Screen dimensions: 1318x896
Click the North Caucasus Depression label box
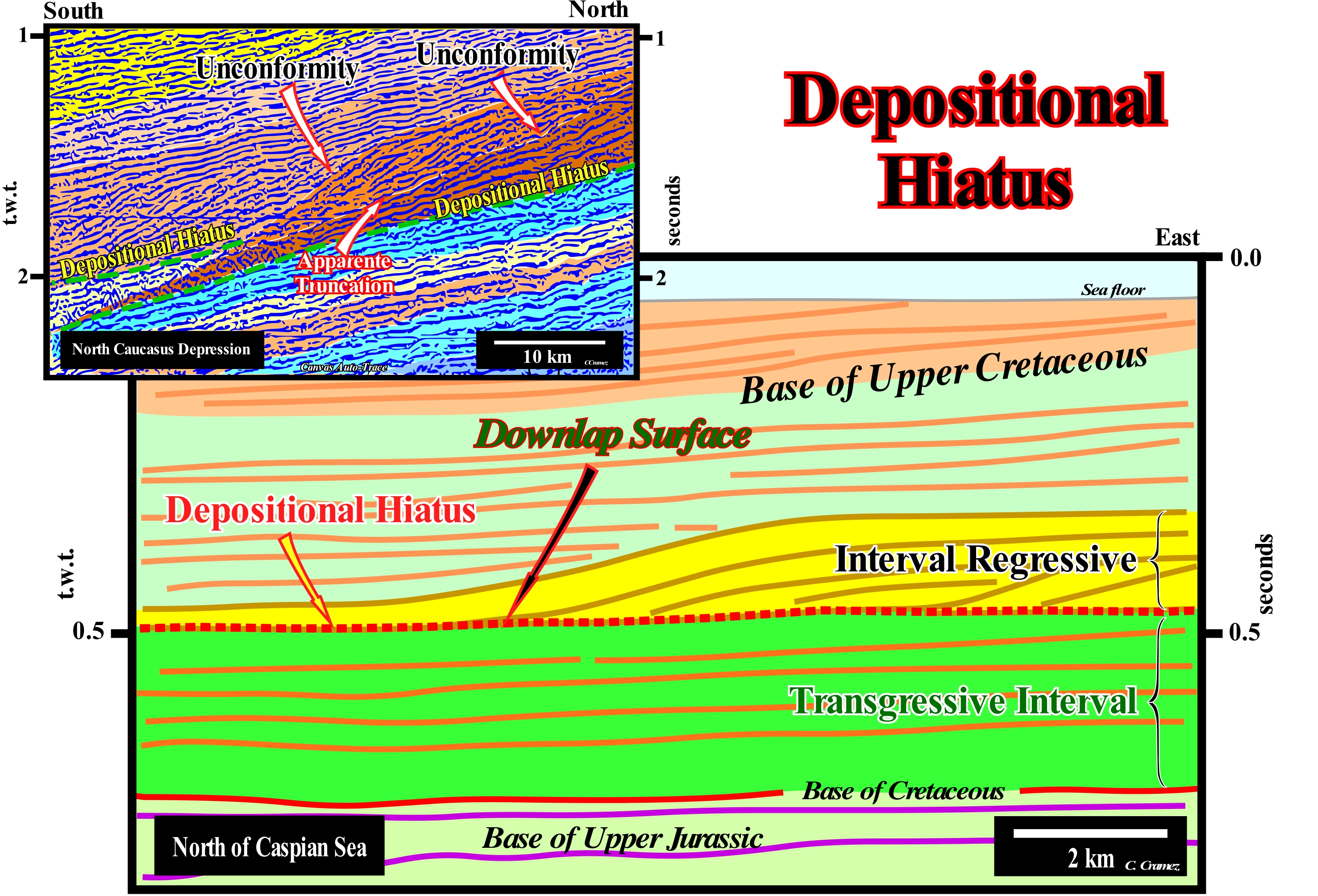pos(162,349)
